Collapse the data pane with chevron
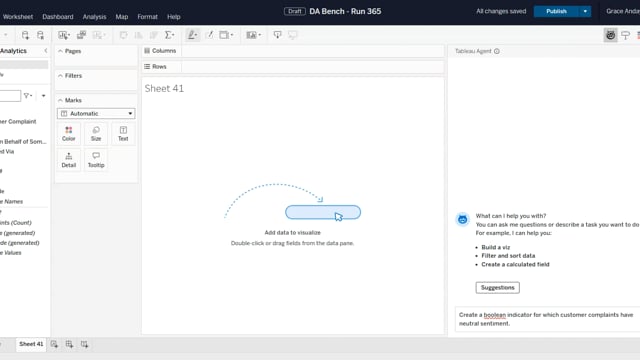Screen dimensions: 640x360 45,51
